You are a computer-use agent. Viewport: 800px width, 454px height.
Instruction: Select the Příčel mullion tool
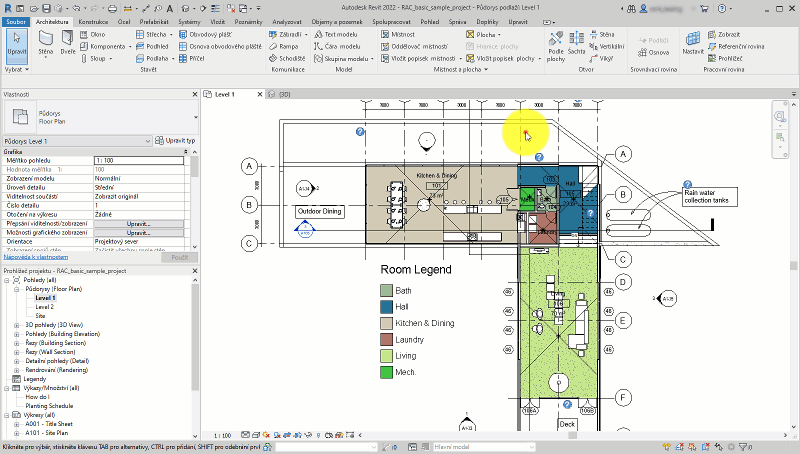192,59
